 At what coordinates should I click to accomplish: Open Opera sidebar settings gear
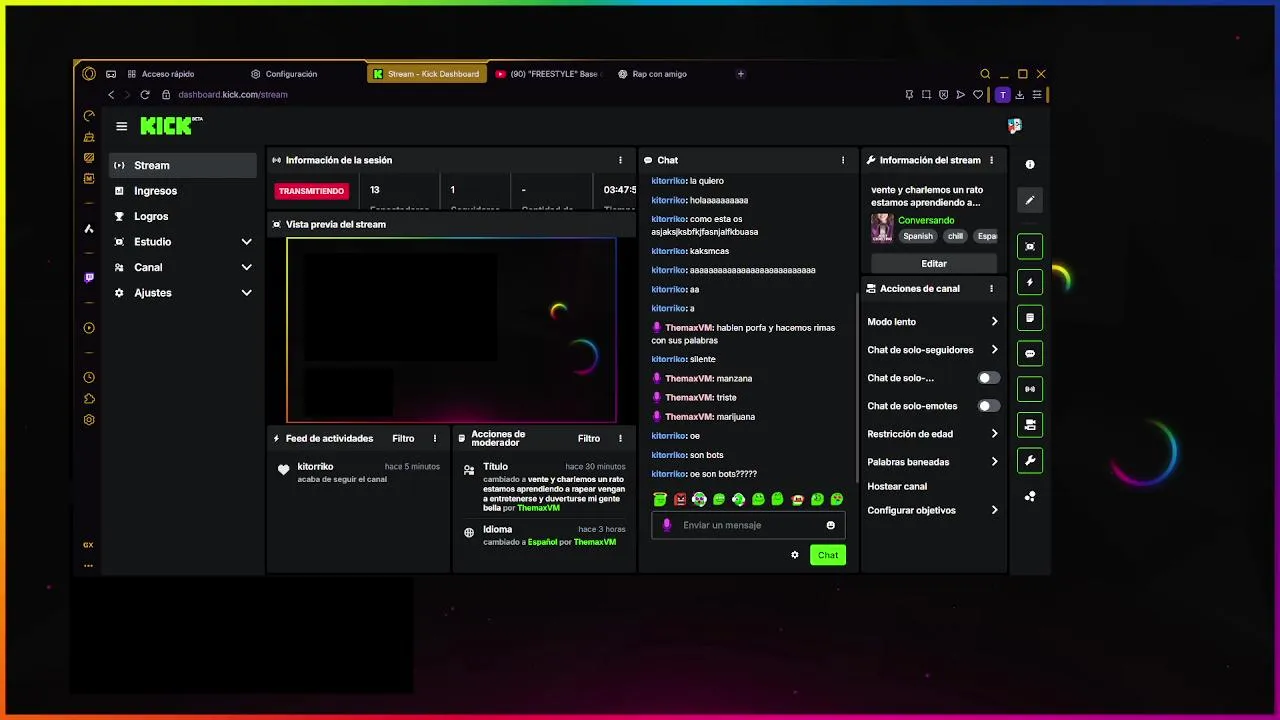(x=89, y=420)
